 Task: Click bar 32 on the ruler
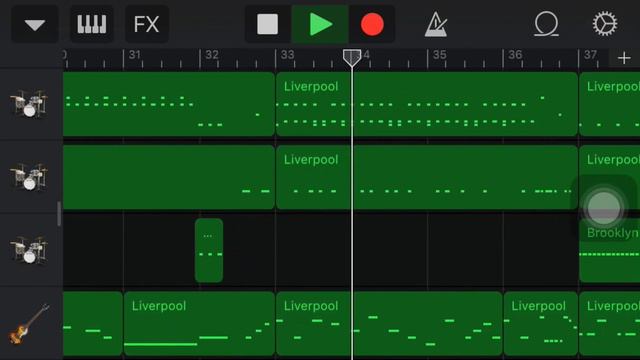coord(211,55)
